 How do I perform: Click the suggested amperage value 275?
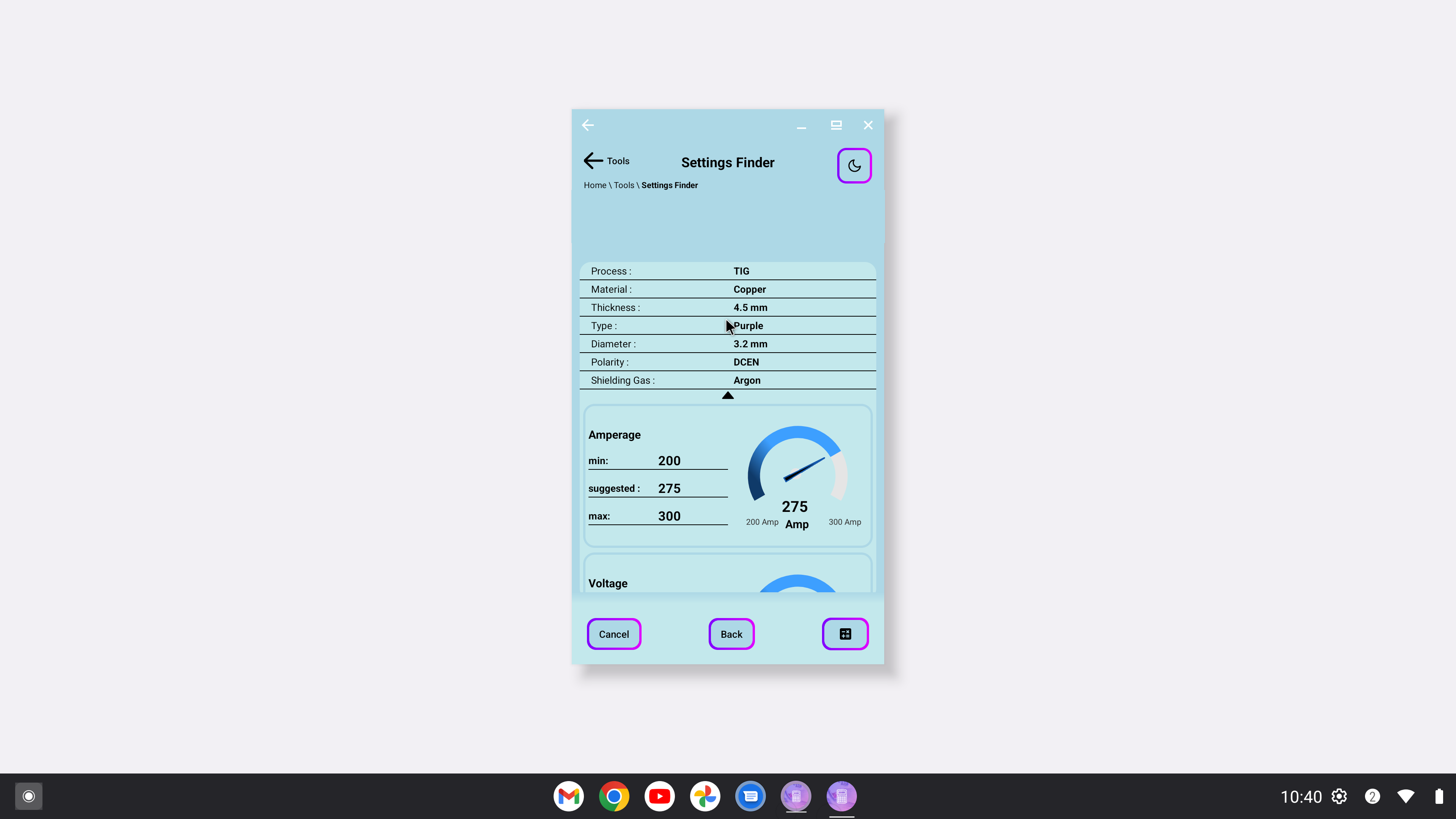[x=669, y=488]
